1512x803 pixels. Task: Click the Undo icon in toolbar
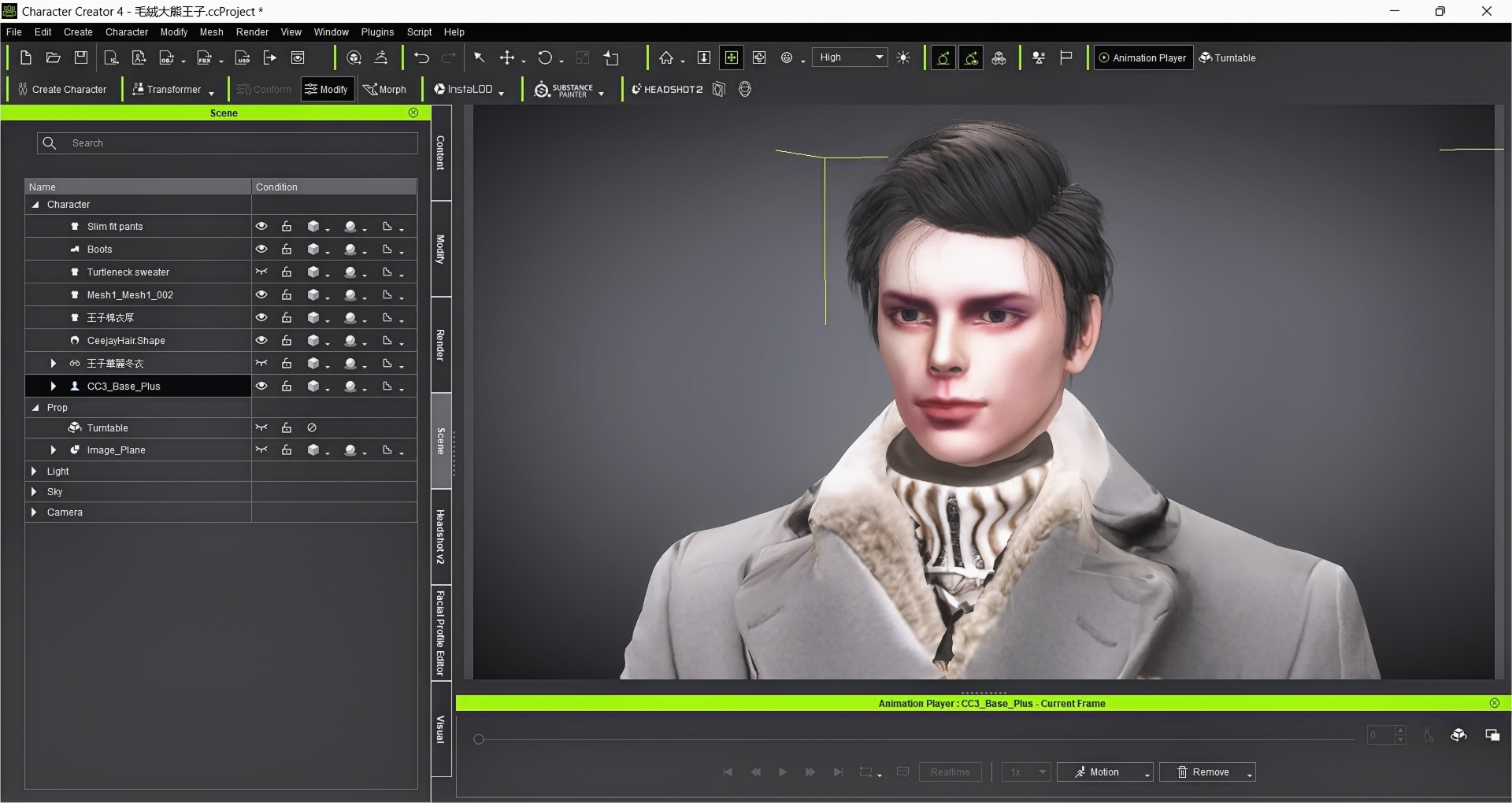click(x=421, y=57)
